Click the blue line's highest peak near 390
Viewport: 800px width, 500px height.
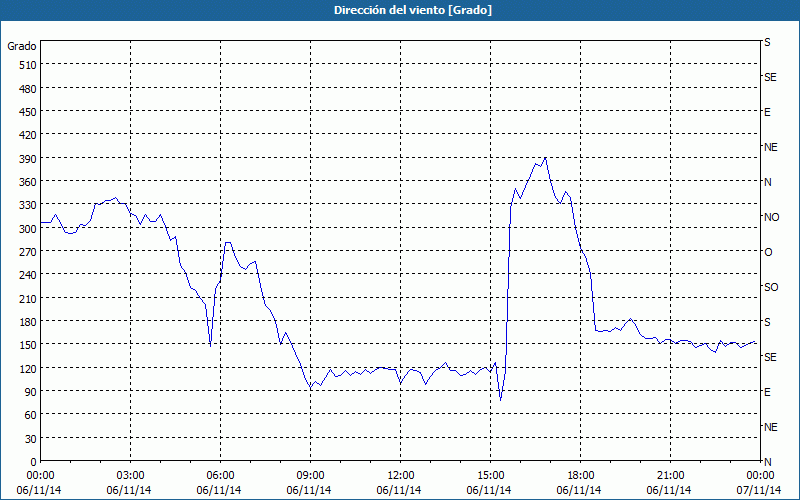tap(545, 158)
